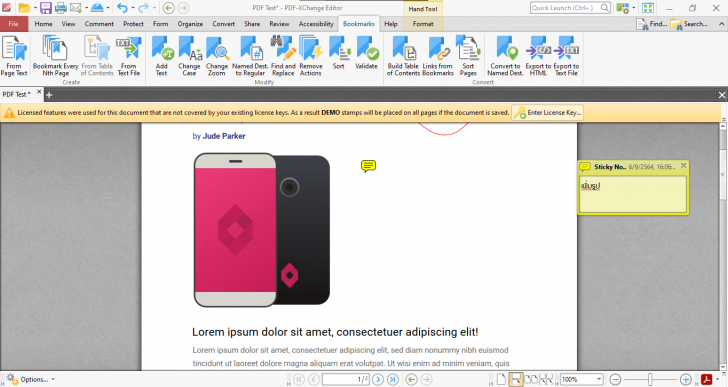Create bookmarks From Page Text

point(14,56)
